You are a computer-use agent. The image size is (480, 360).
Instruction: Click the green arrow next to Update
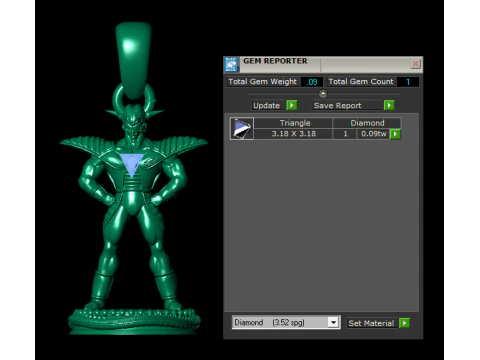pyautogui.click(x=292, y=105)
